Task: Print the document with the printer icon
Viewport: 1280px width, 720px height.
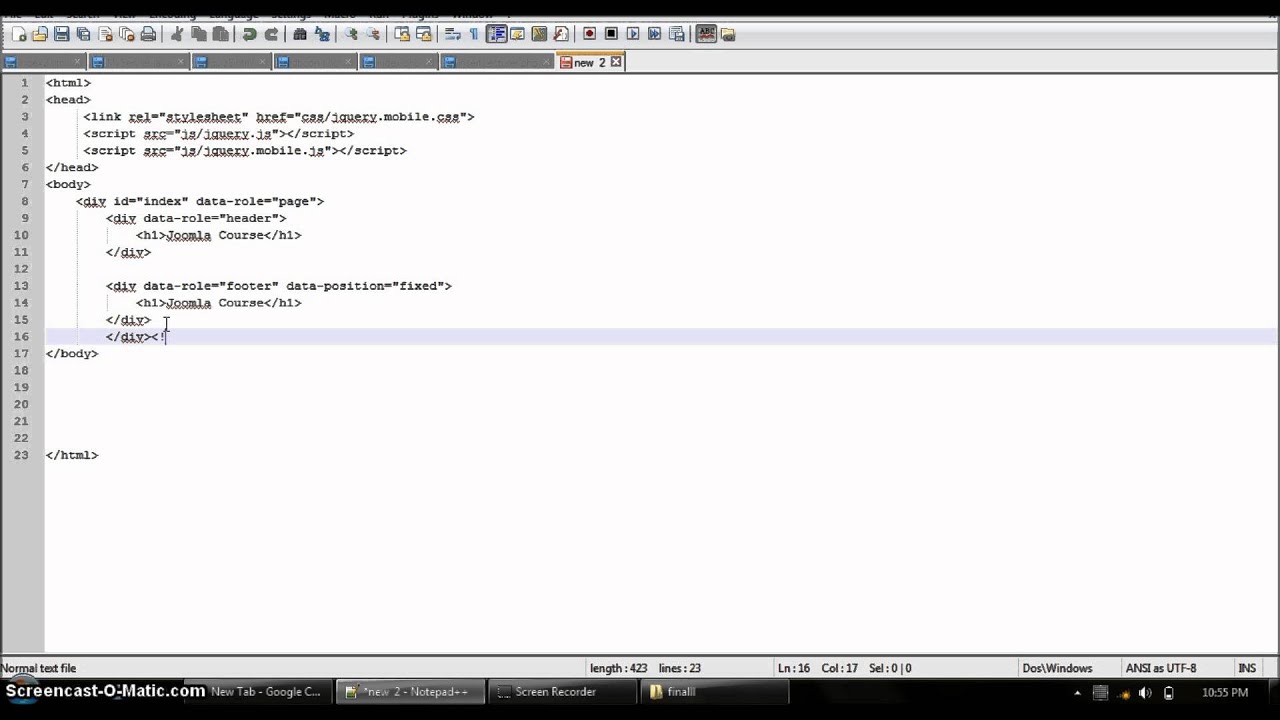Action: (x=148, y=34)
